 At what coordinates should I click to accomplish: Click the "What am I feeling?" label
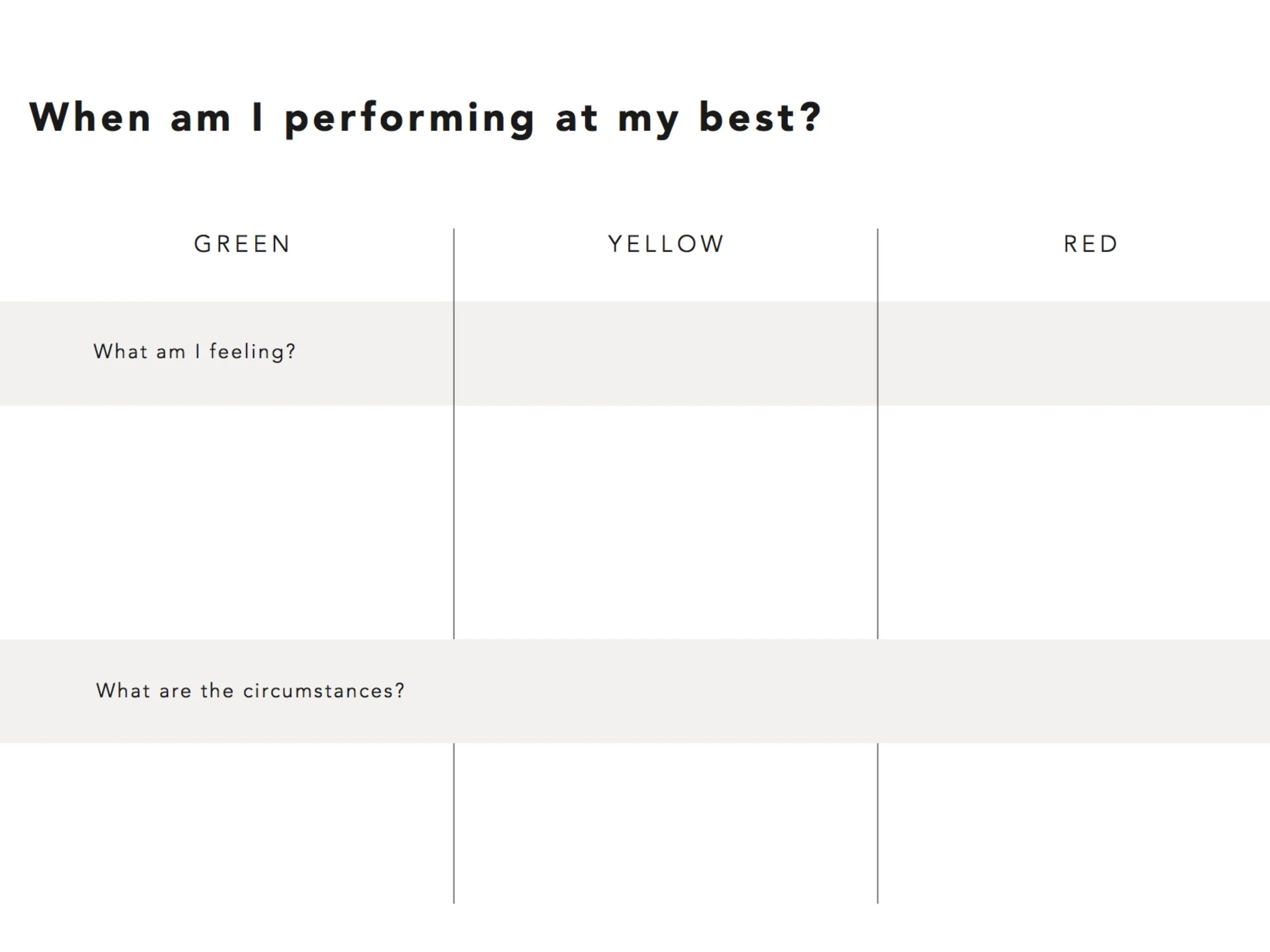tap(195, 351)
